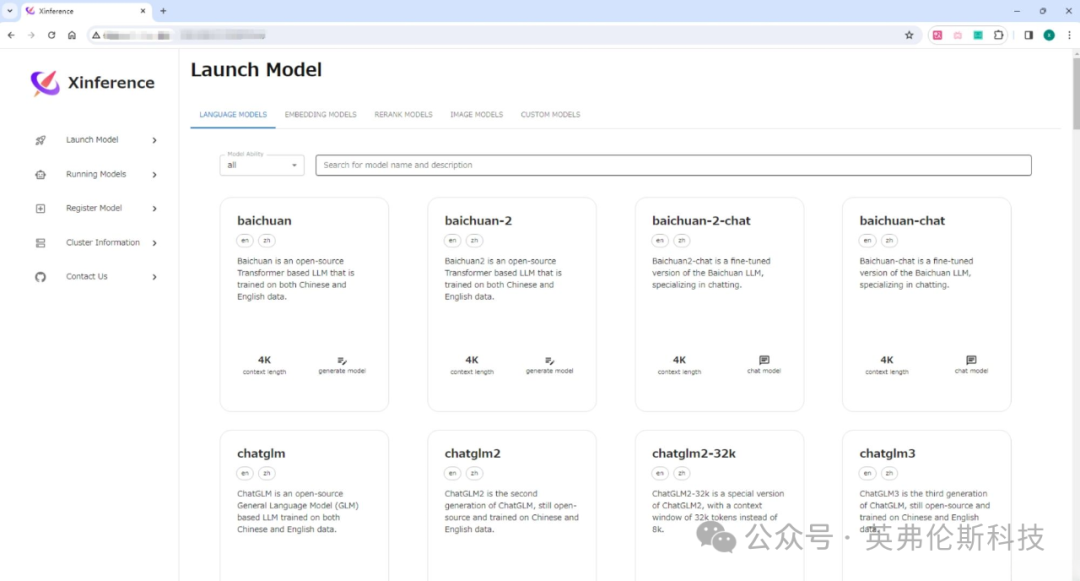Click the model search input field
The height and width of the screenshot is (581, 1080).
[673, 165]
